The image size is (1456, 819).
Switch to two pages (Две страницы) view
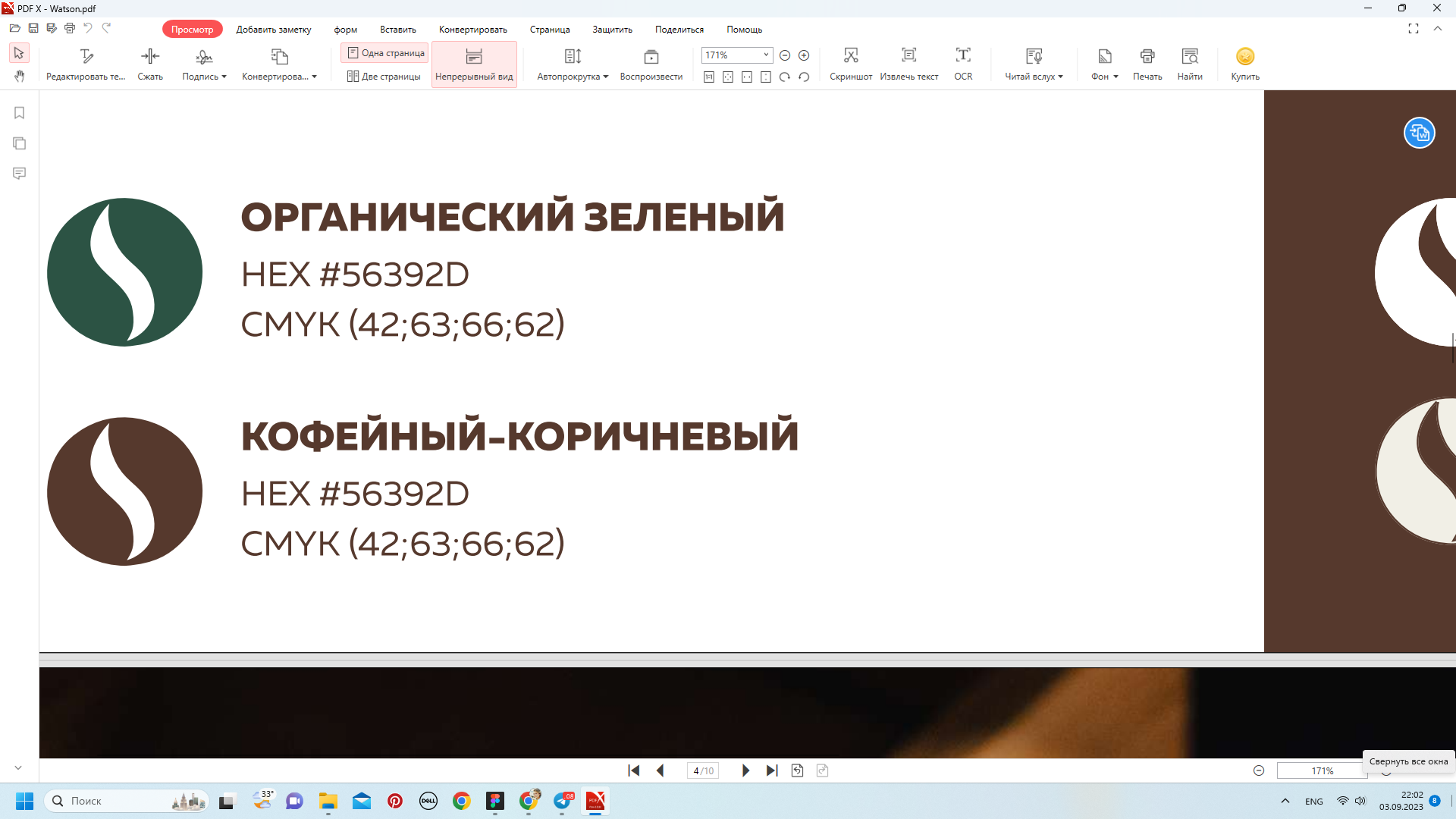pos(384,77)
